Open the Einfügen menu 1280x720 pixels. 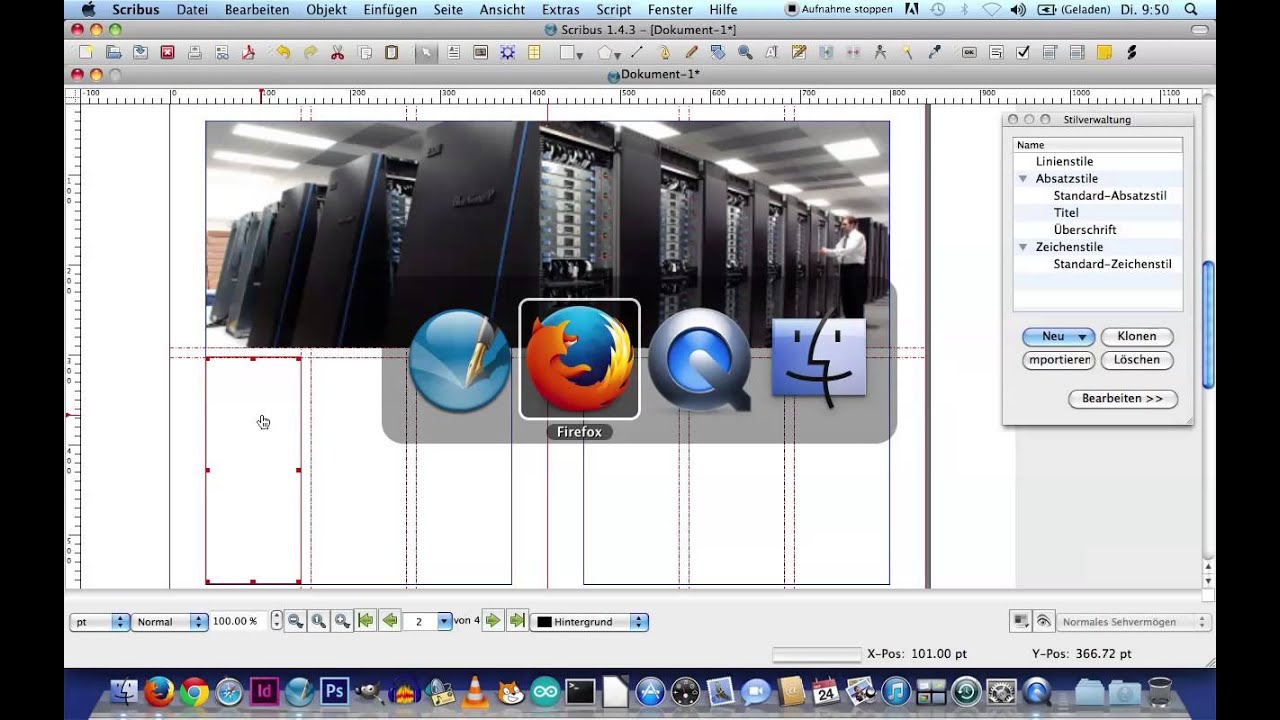point(390,9)
